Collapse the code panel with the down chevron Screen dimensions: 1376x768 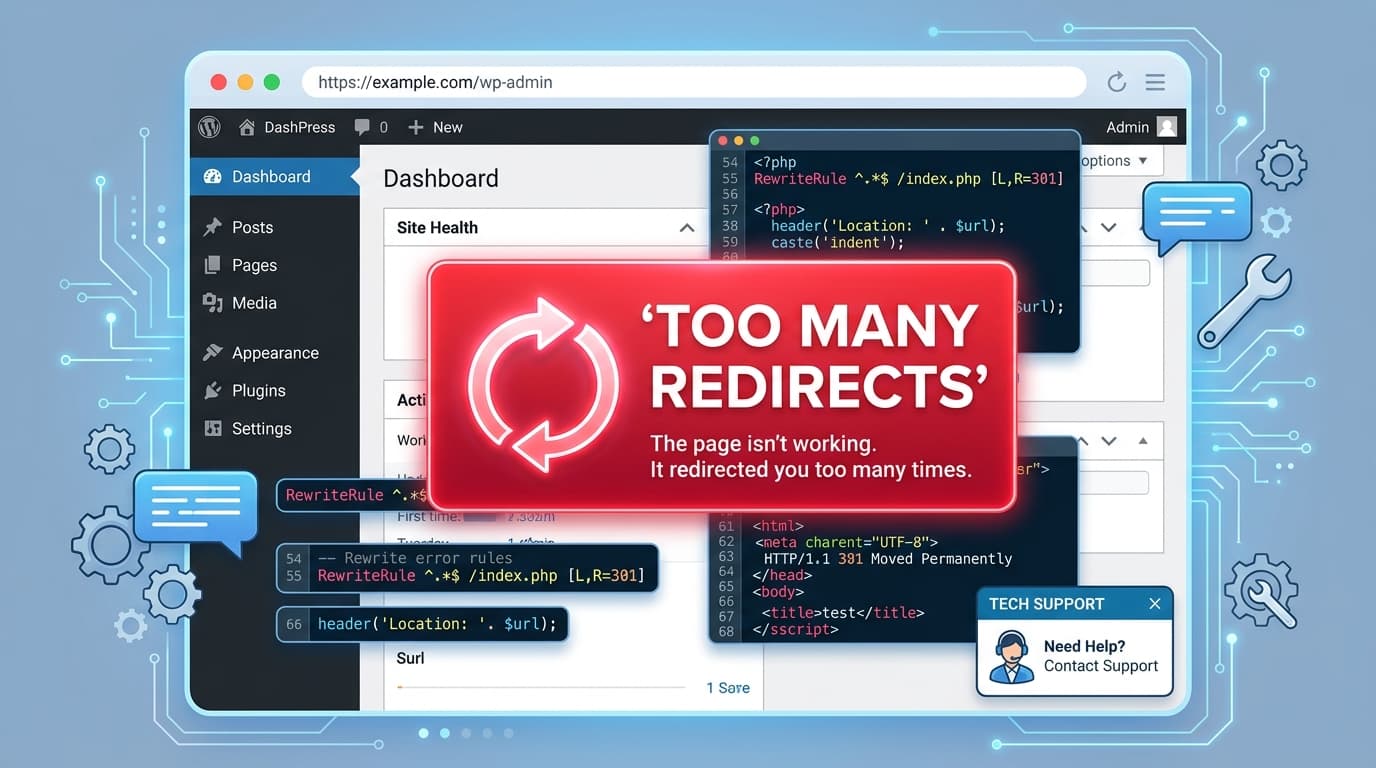(1108, 227)
